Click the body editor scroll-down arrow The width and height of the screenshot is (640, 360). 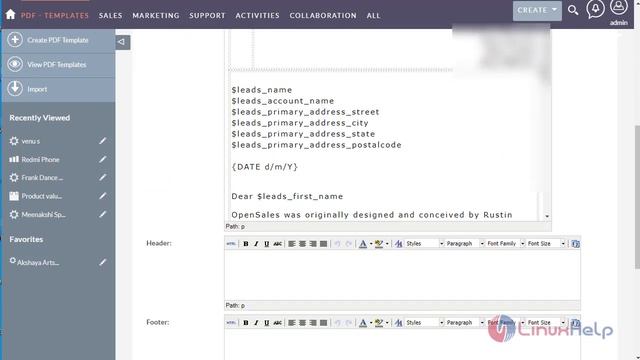[x=547, y=216]
